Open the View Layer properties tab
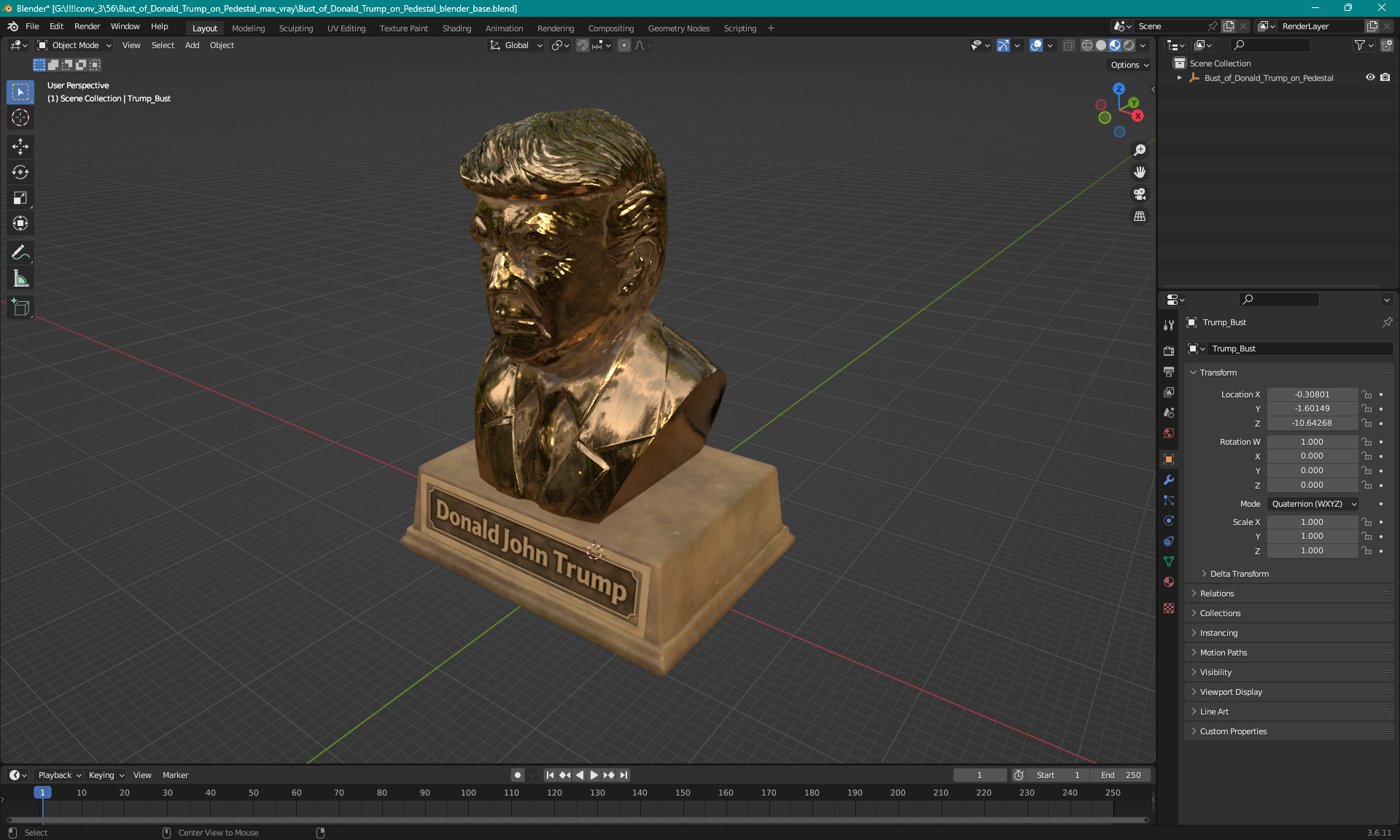1400x840 pixels. click(x=1169, y=392)
